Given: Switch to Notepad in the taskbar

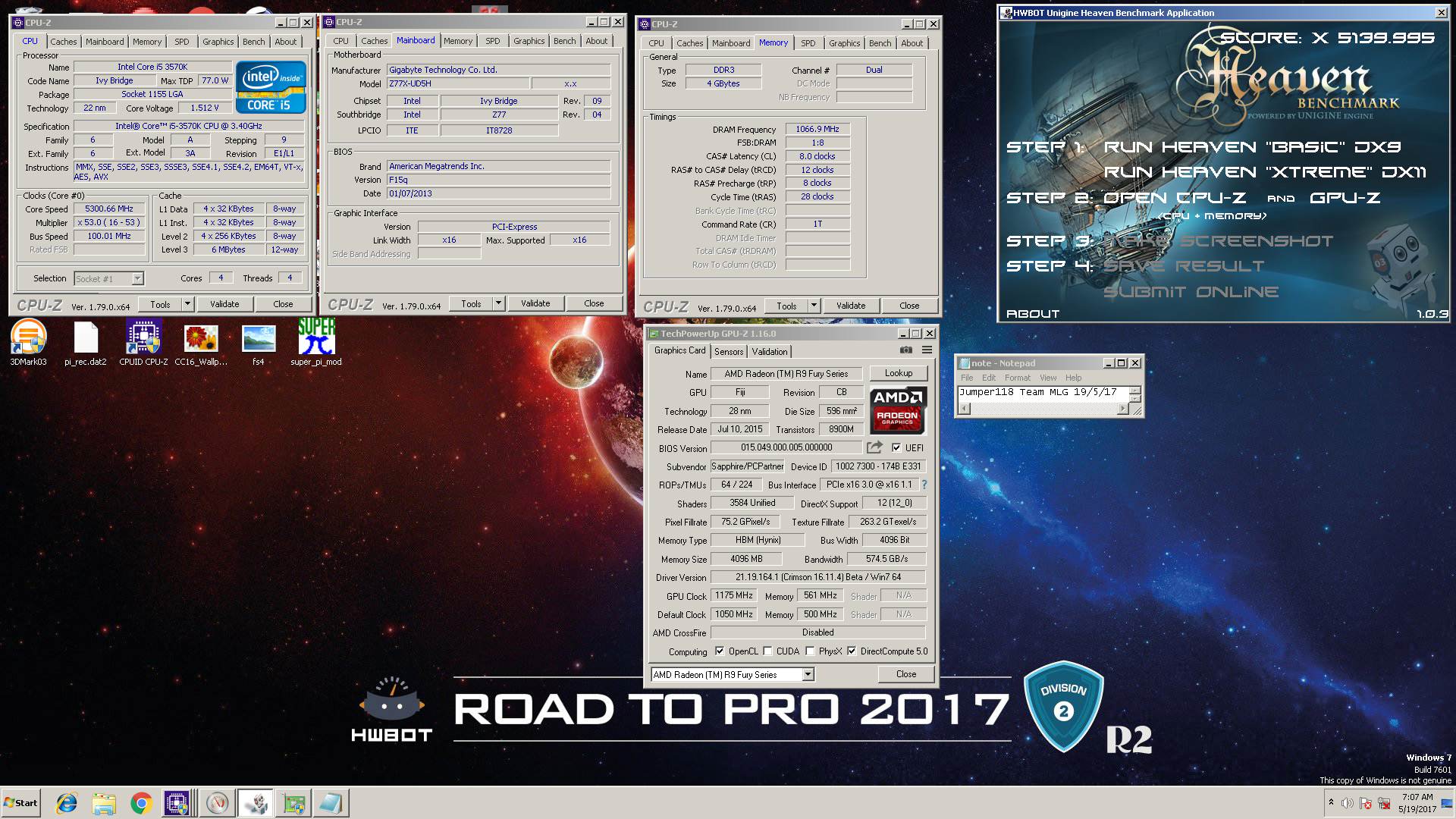Looking at the screenshot, I should (331, 803).
